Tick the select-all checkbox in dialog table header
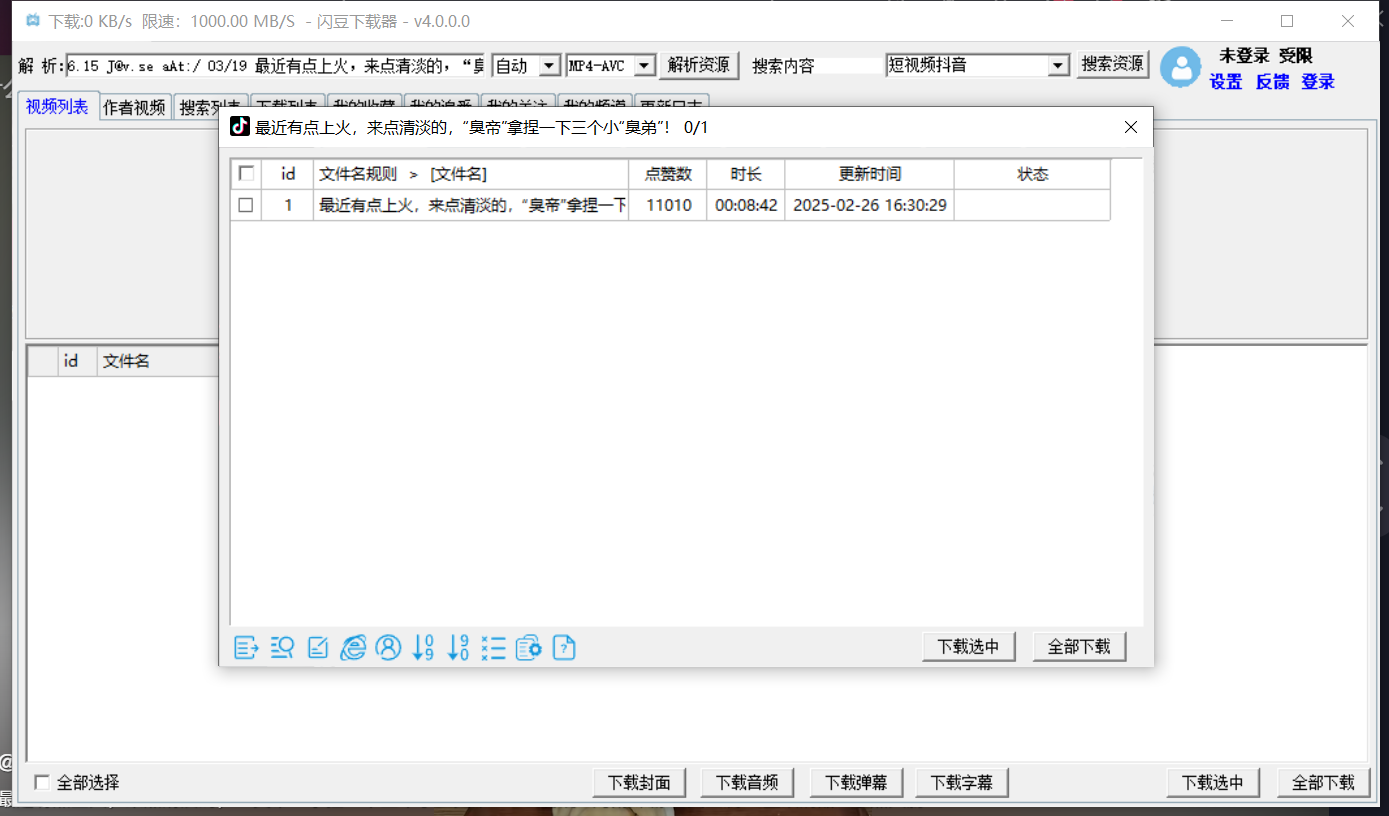The image size is (1389, 816). click(246, 174)
